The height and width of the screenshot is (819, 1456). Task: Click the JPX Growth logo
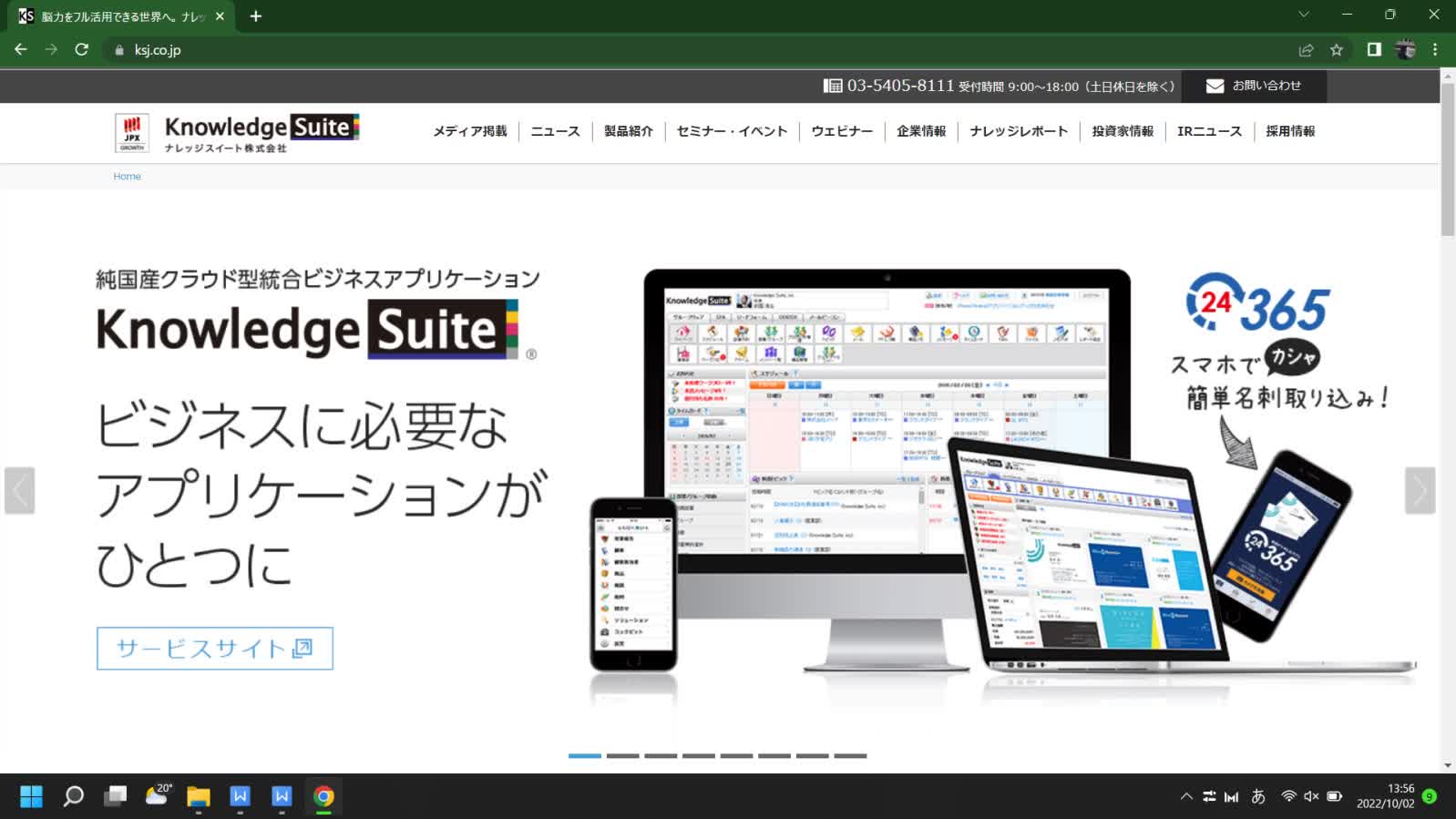click(133, 132)
